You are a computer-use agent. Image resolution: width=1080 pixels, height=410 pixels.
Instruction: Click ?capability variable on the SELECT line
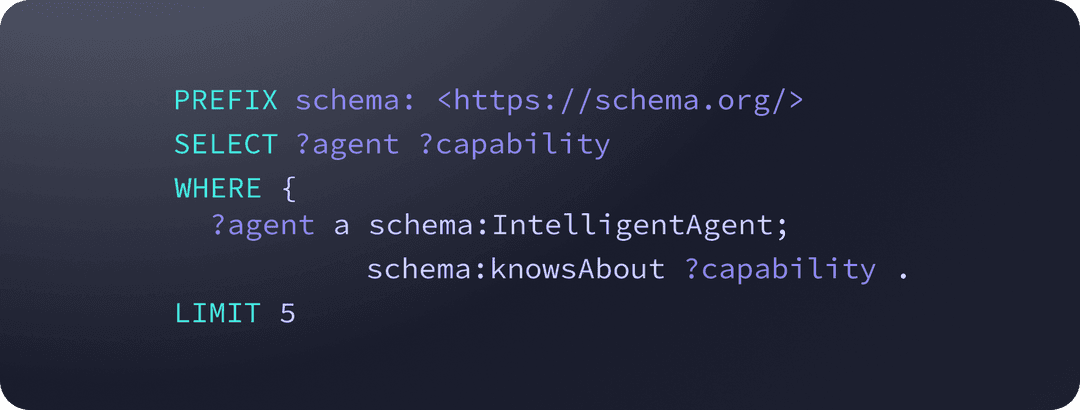pos(515,144)
